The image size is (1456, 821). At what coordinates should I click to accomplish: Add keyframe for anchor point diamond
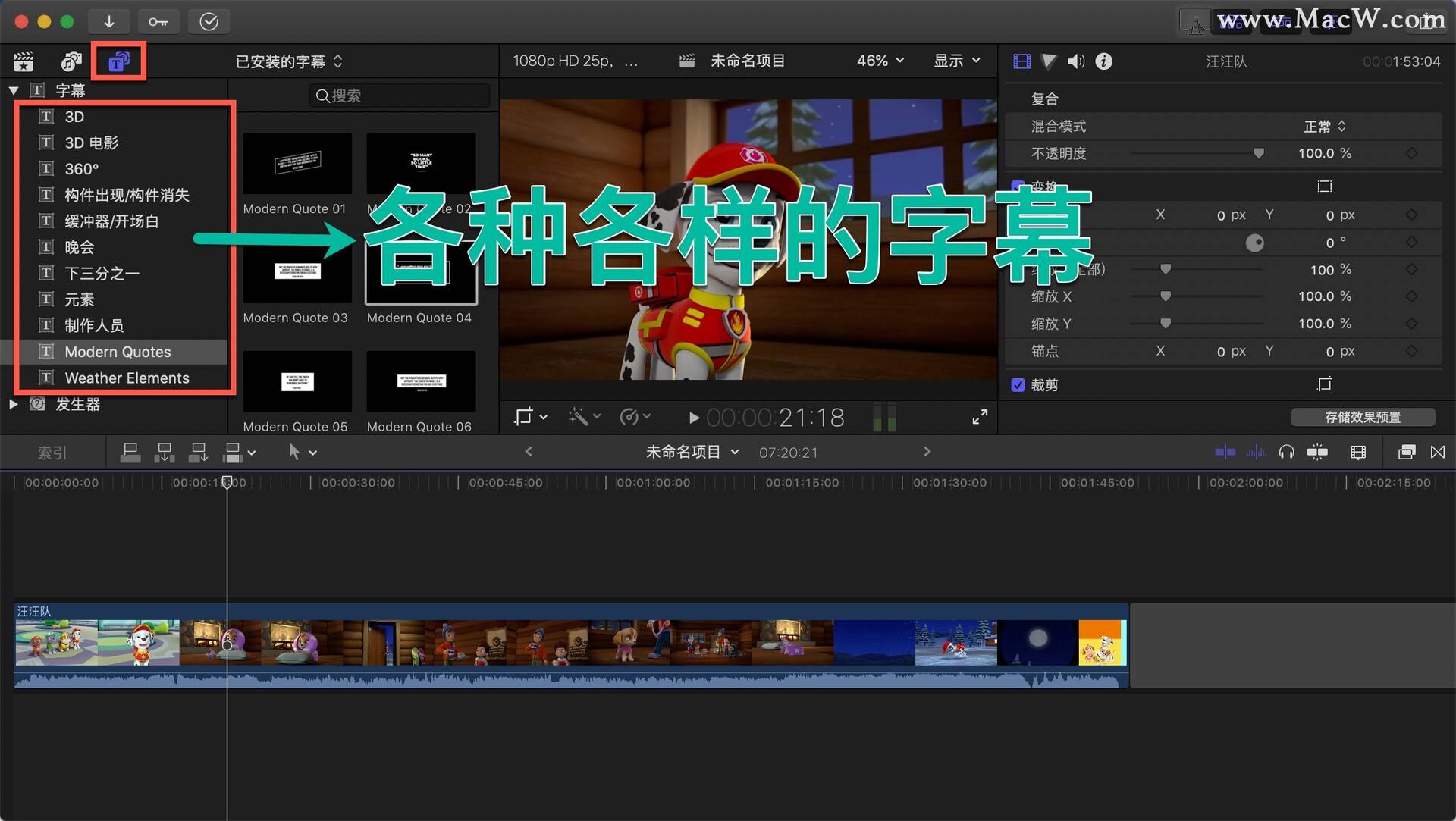(x=1411, y=351)
